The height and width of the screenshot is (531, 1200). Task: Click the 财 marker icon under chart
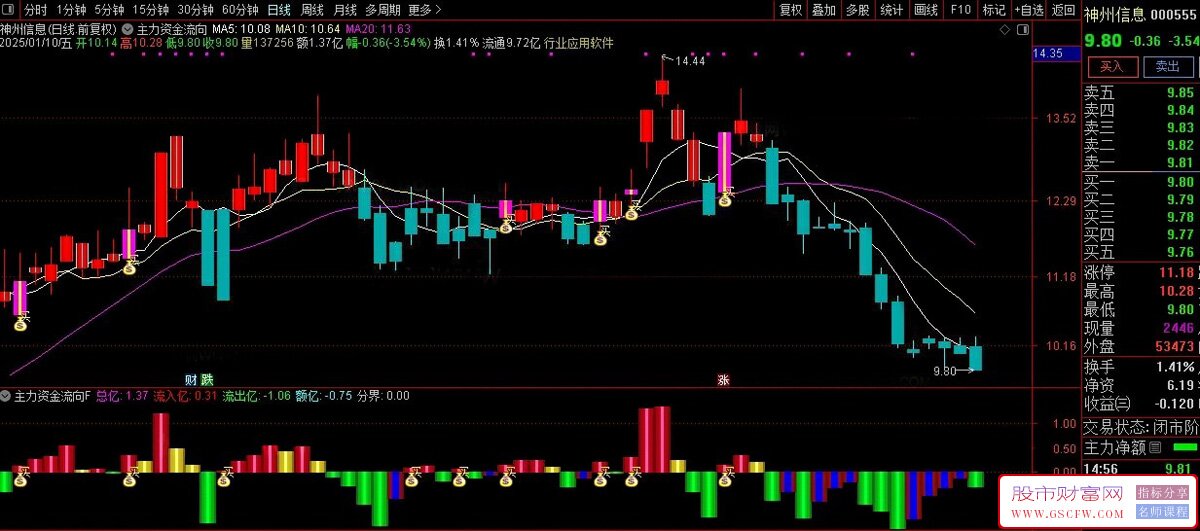tap(191, 379)
